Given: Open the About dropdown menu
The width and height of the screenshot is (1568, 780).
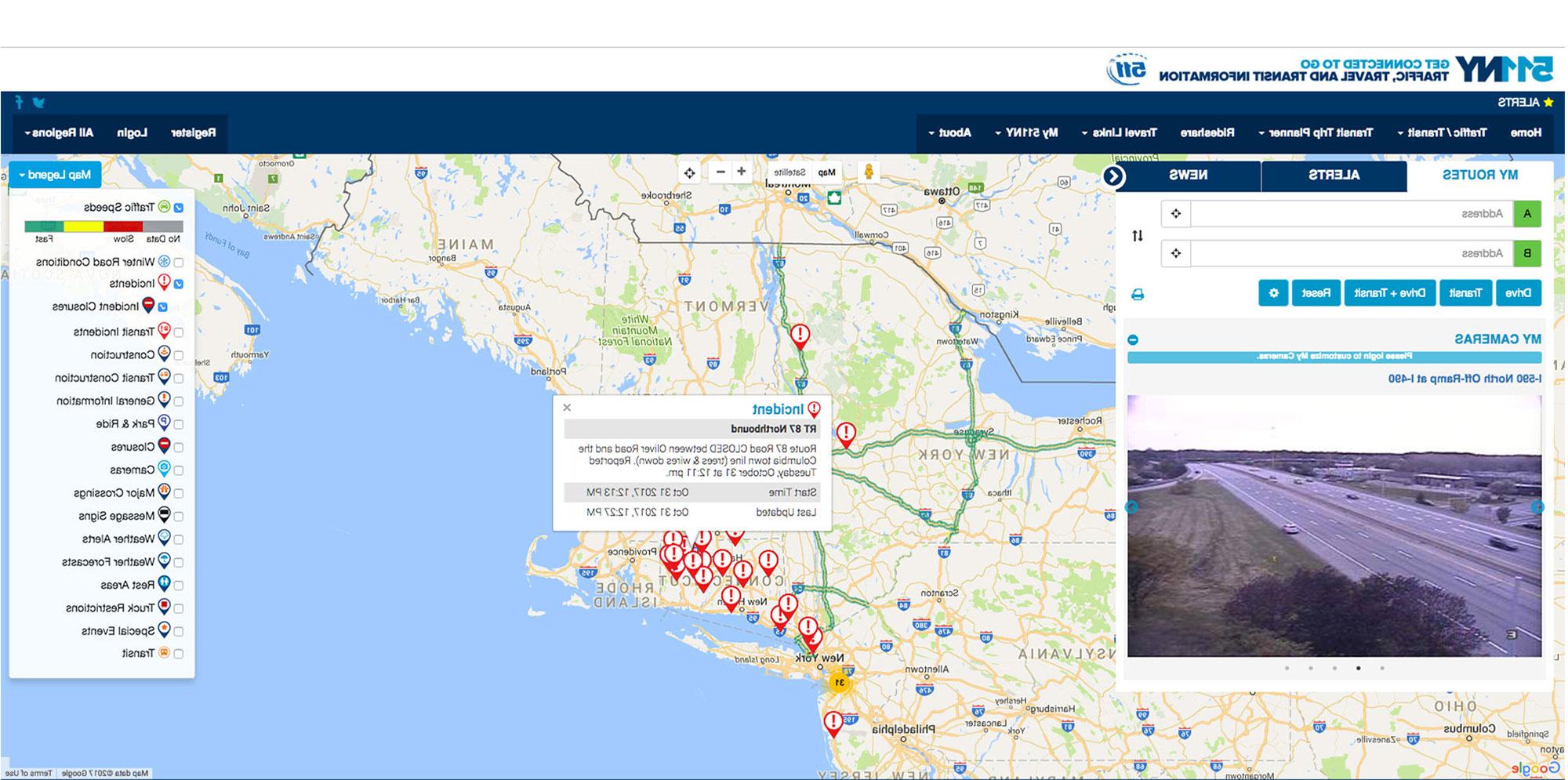Looking at the screenshot, I should tap(950, 132).
